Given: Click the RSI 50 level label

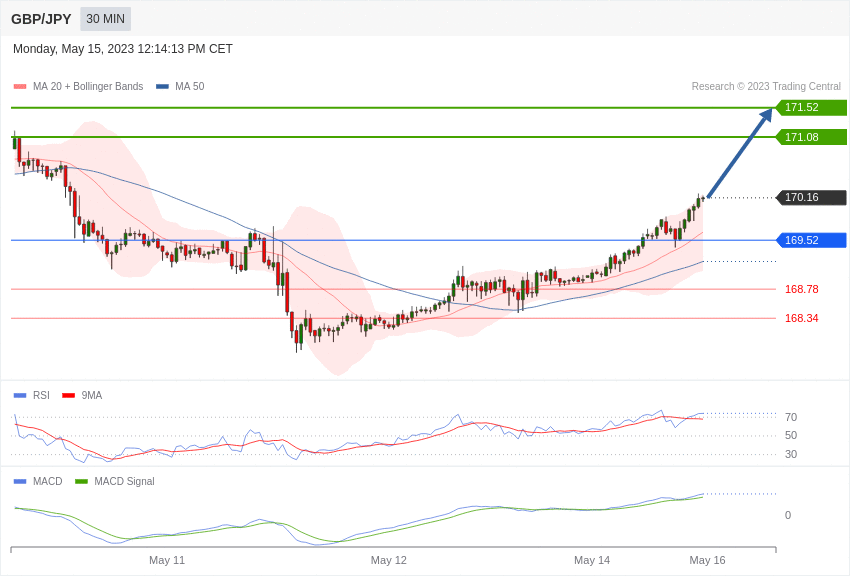Looking at the screenshot, I should 791,436.
